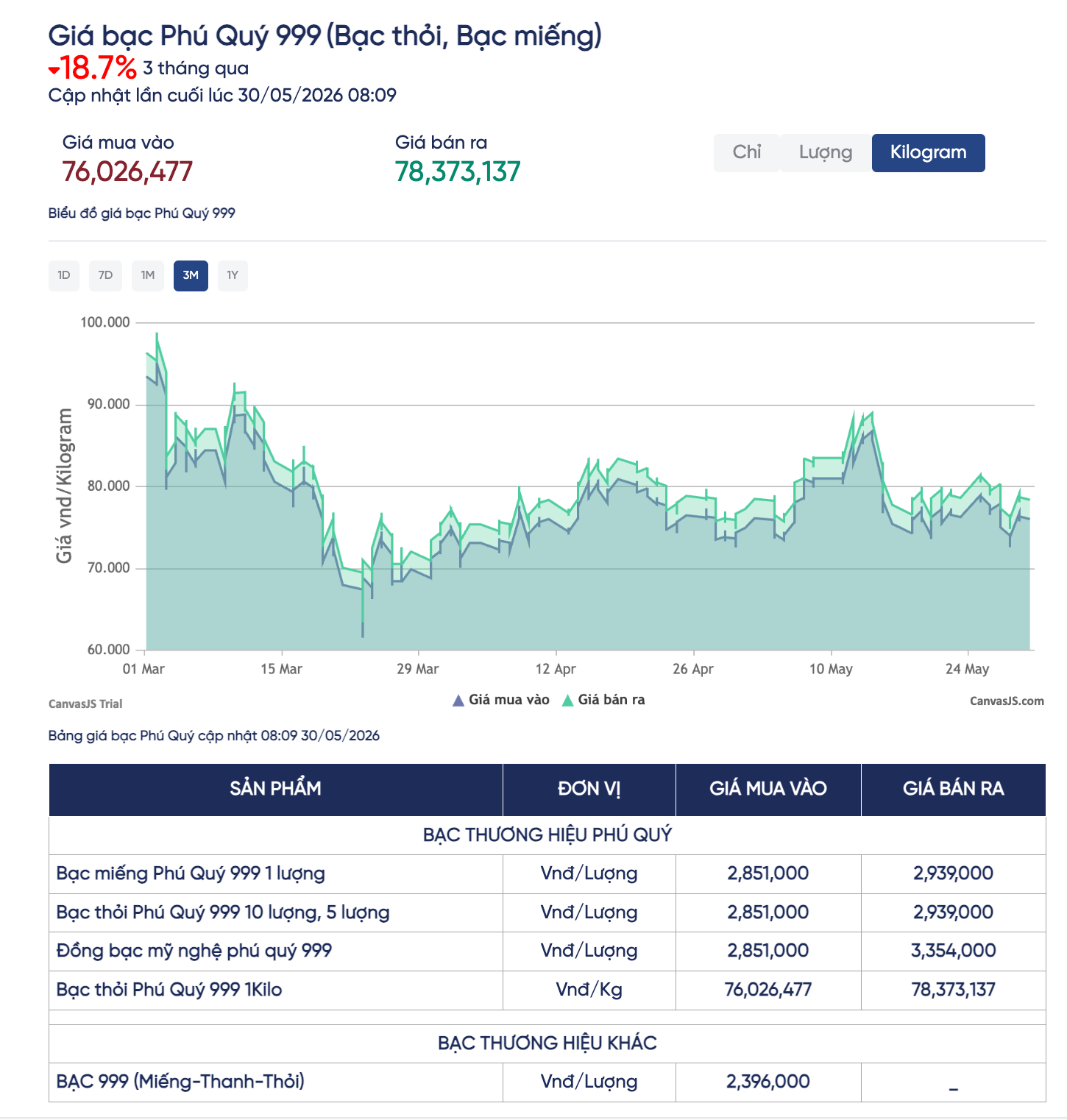Viewport: 1067px width, 1120px height.
Task: Click the 'Vnđ/Kg' unit cell
Action: [x=589, y=990]
